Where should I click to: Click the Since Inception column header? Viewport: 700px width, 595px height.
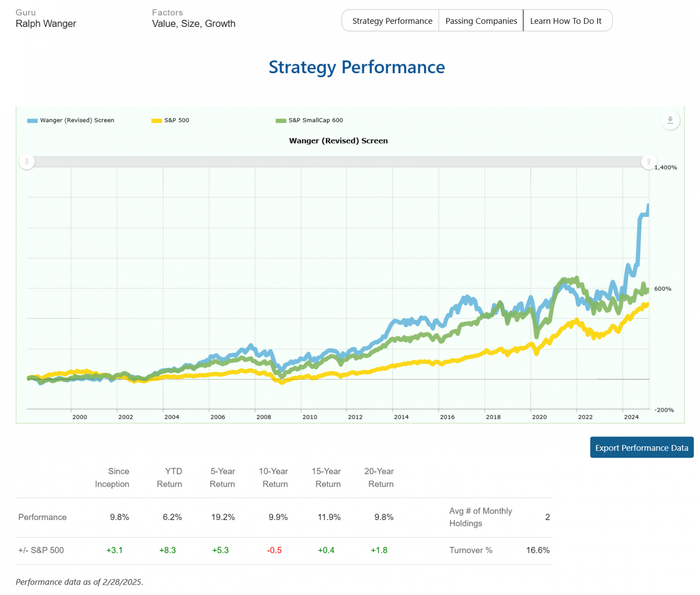(119, 477)
